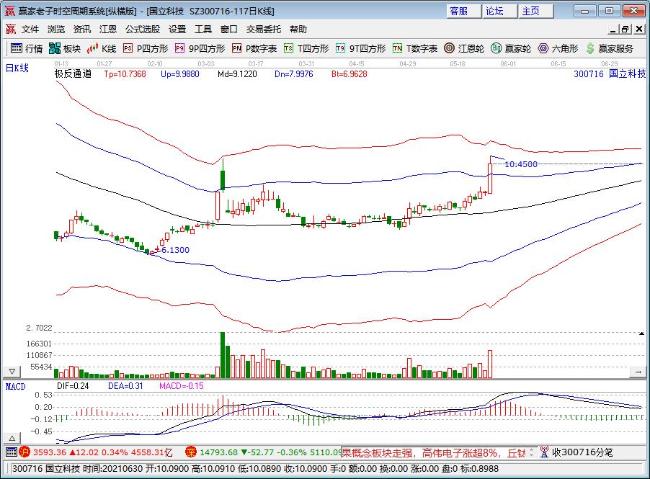The image size is (650, 479).
Task: Open the 行情 quotes toolbar icon
Action: tap(26, 48)
